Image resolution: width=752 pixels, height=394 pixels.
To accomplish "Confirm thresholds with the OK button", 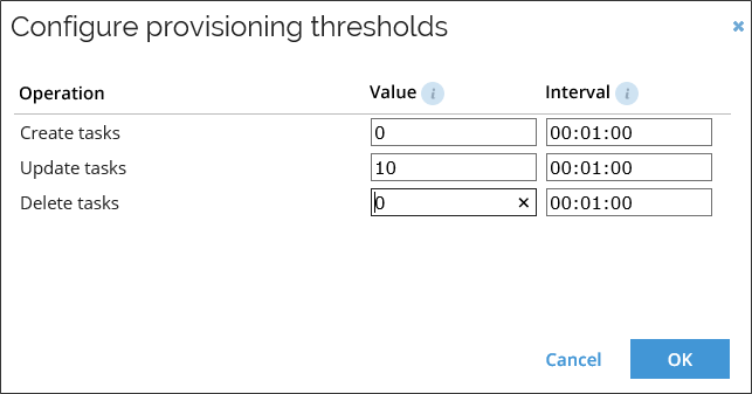I will [680, 359].
